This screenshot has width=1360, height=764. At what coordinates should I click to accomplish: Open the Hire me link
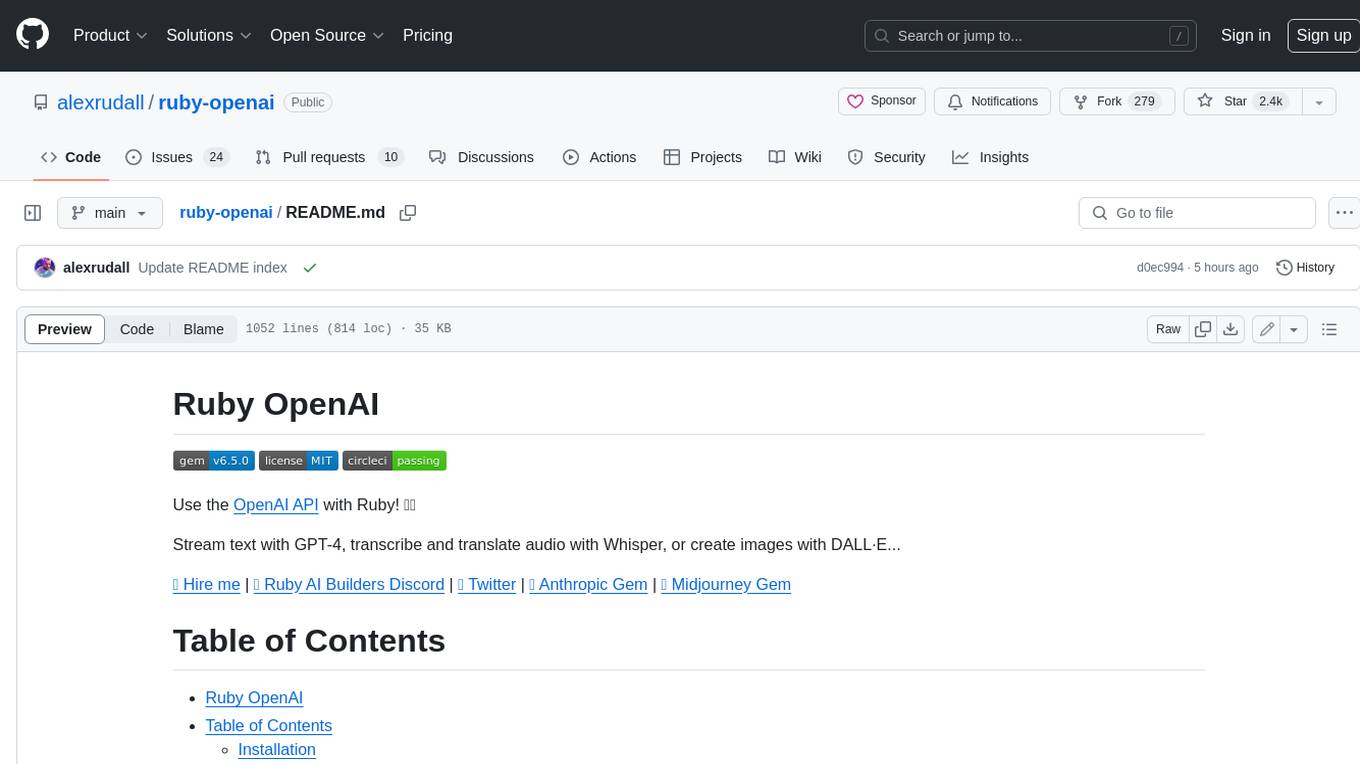(x=207, y=585)
